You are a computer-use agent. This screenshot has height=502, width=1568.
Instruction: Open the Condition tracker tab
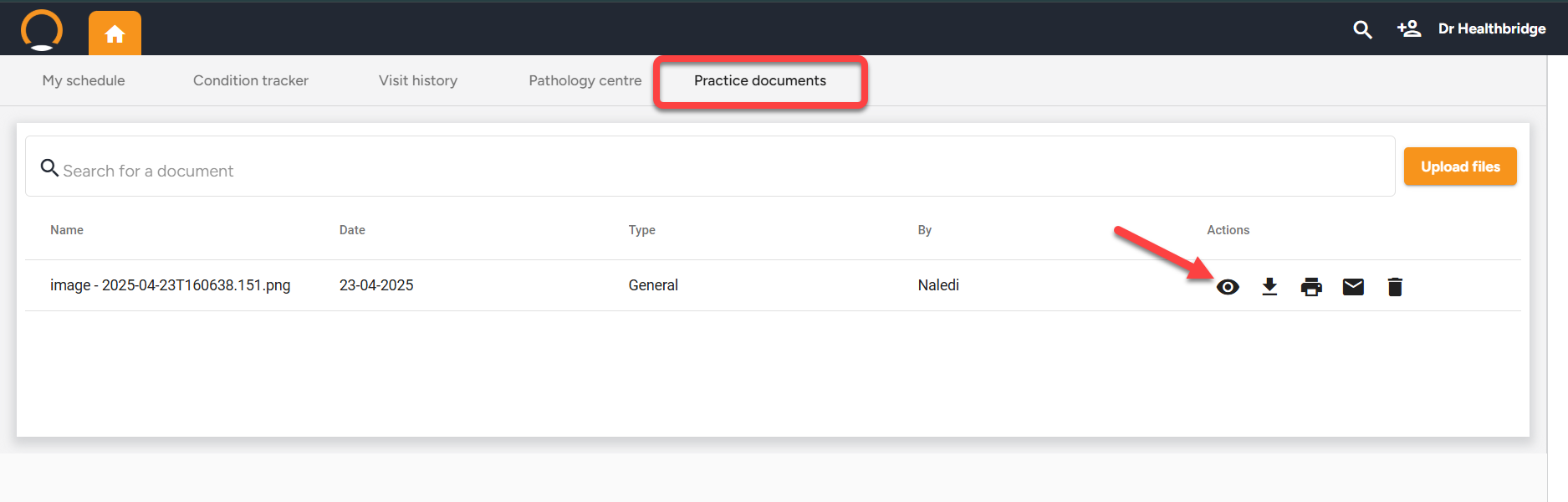pyautogui.click(x=251, y=80)
